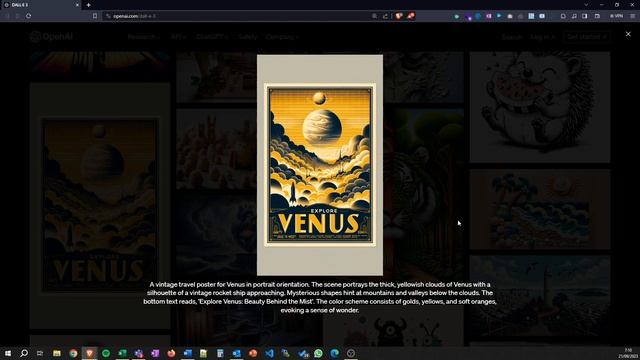Launch Firefox from the taskbar
Image resolution: width=640 pixels, height=360 pixels.
171,353
